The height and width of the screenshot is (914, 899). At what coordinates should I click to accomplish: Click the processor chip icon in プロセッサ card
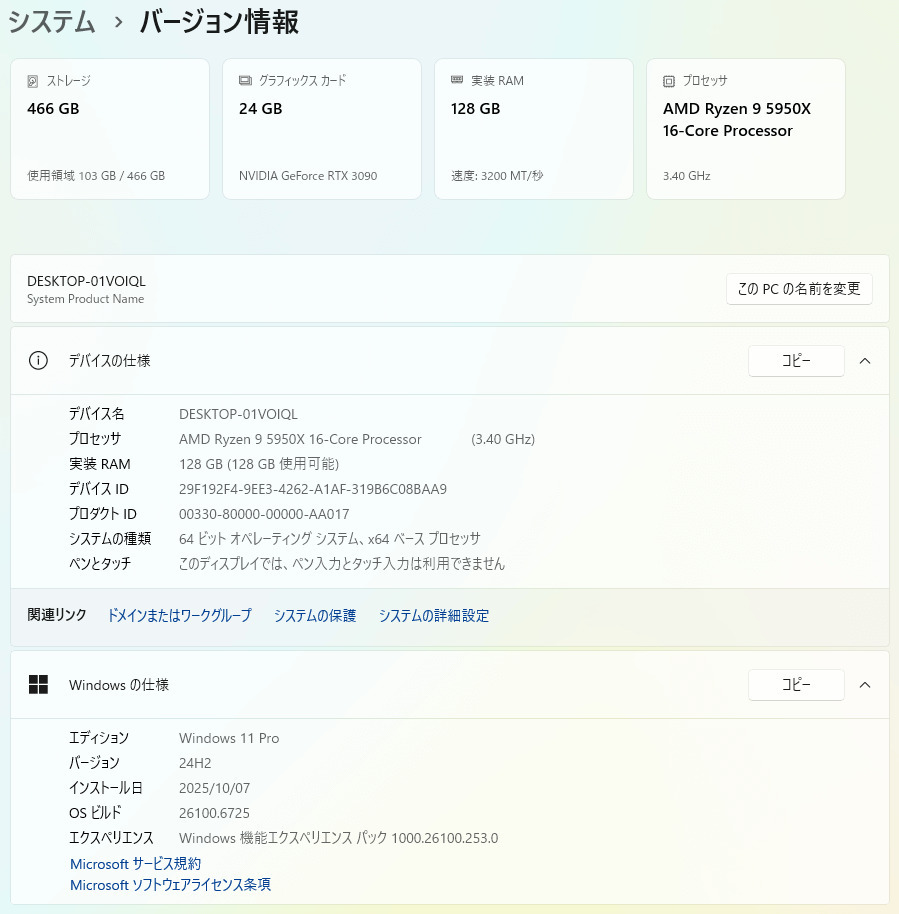669,81
